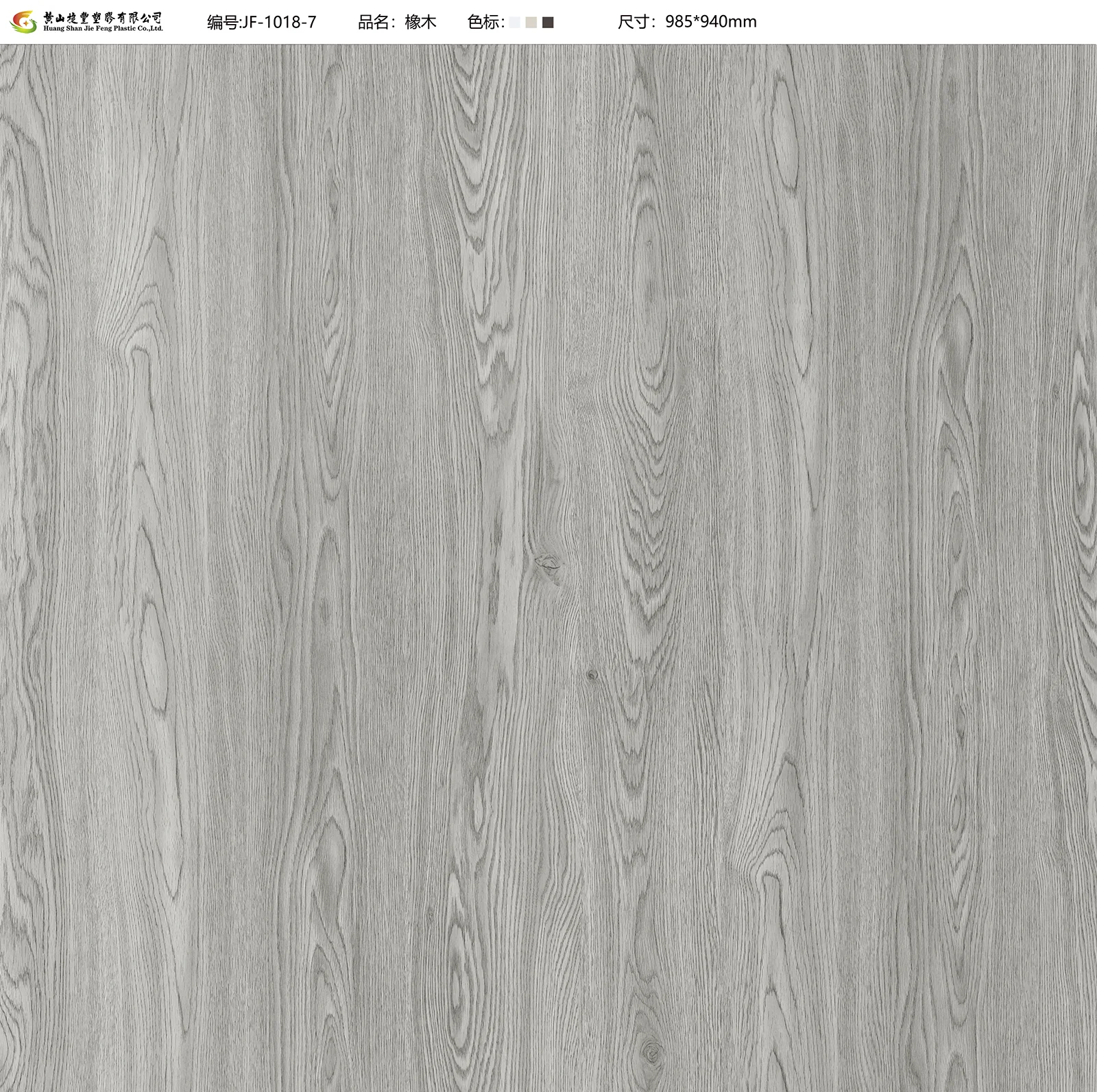Click the small dark knot below the center knot
This screenshot has width=1097, height=1092.
point(592,675)
